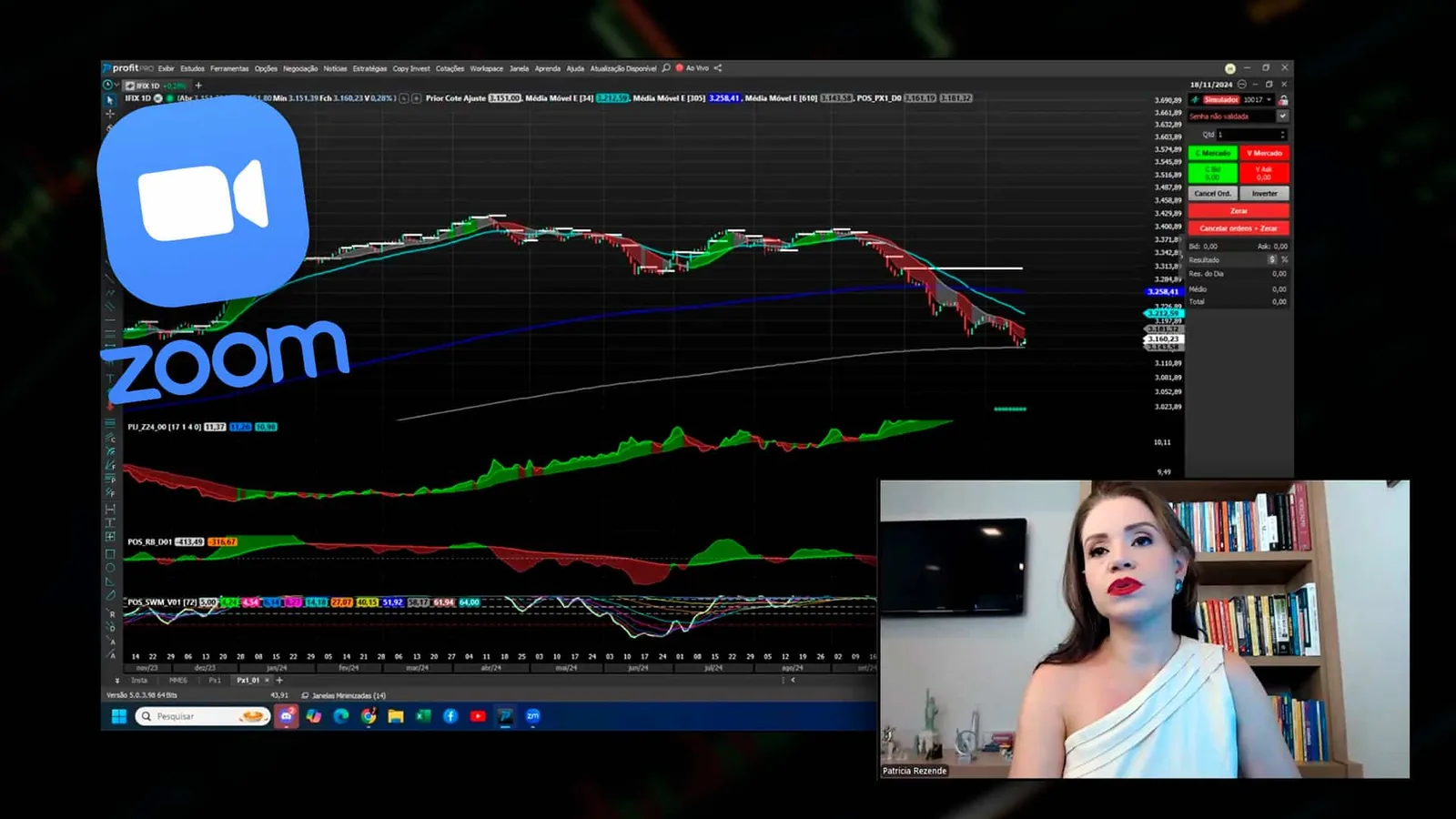Click the yellow round avatar in title bar
This screenshot has width=1456, height=819.
[1230, 68]
